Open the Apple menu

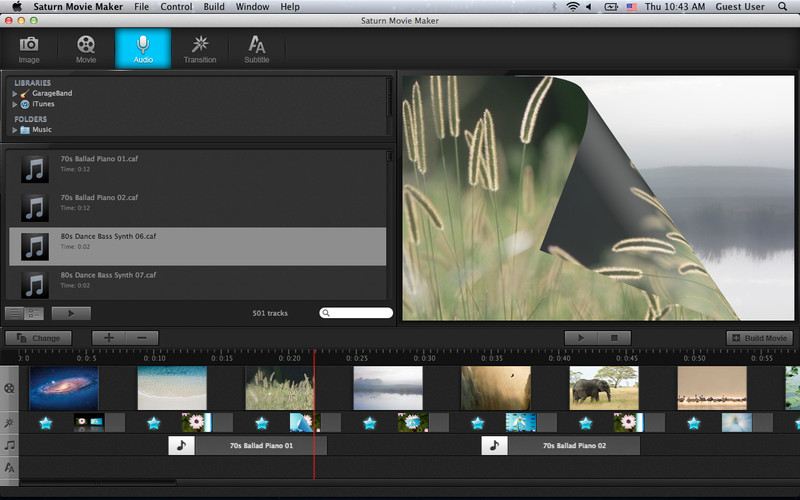click(17, 7)
